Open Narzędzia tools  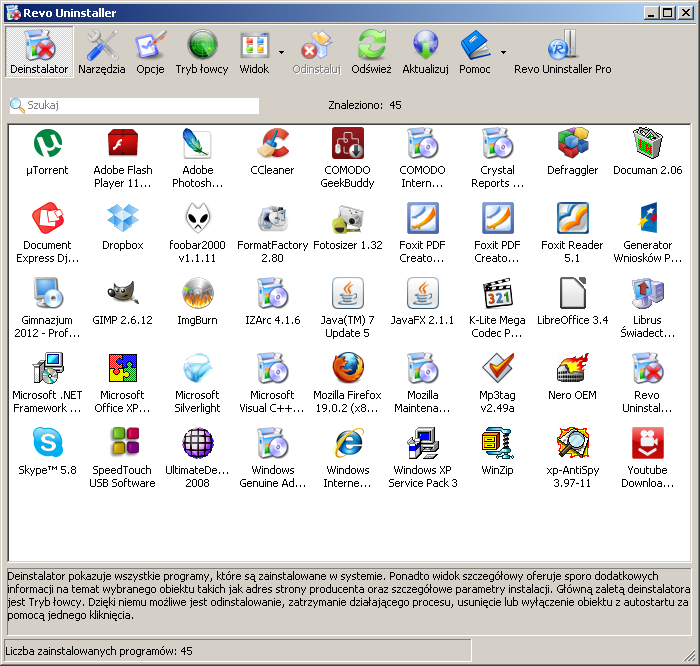102,52
